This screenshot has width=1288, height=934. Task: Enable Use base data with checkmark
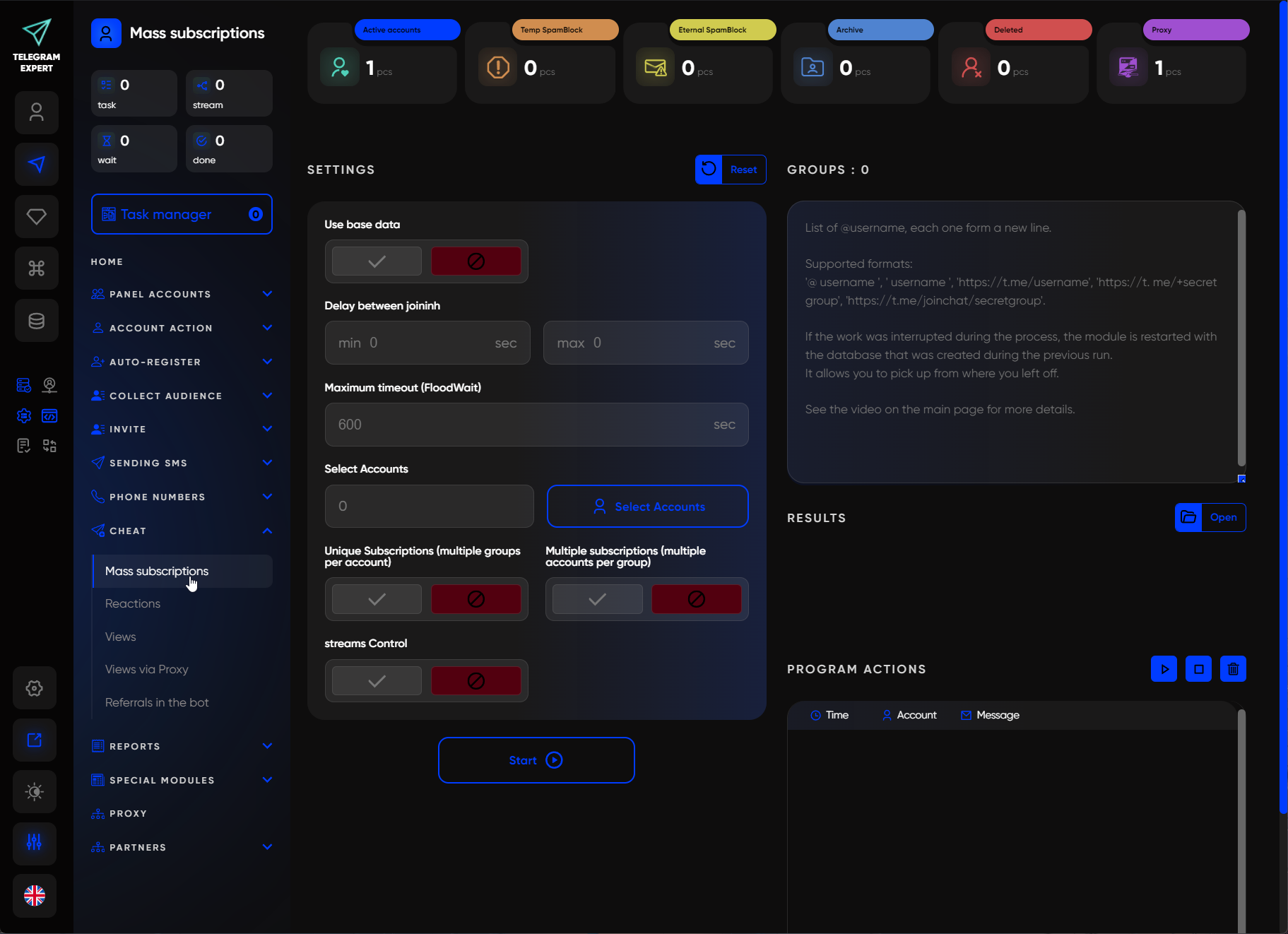point(377,261)
